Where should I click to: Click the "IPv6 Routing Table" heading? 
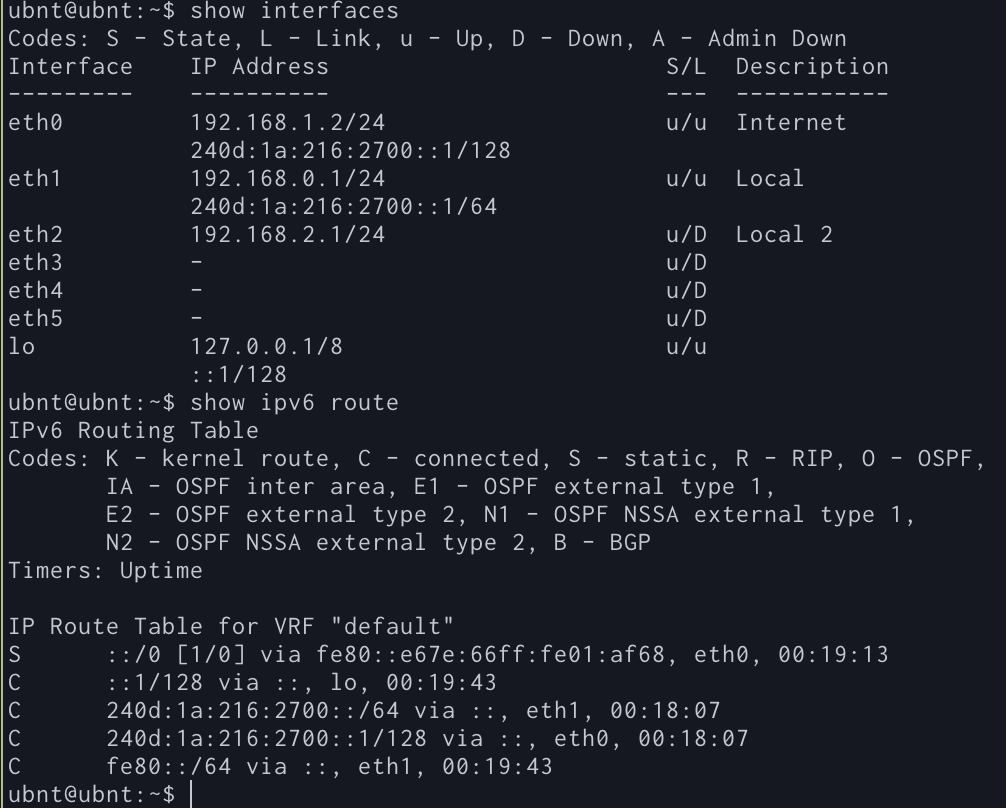pos(133,430)
